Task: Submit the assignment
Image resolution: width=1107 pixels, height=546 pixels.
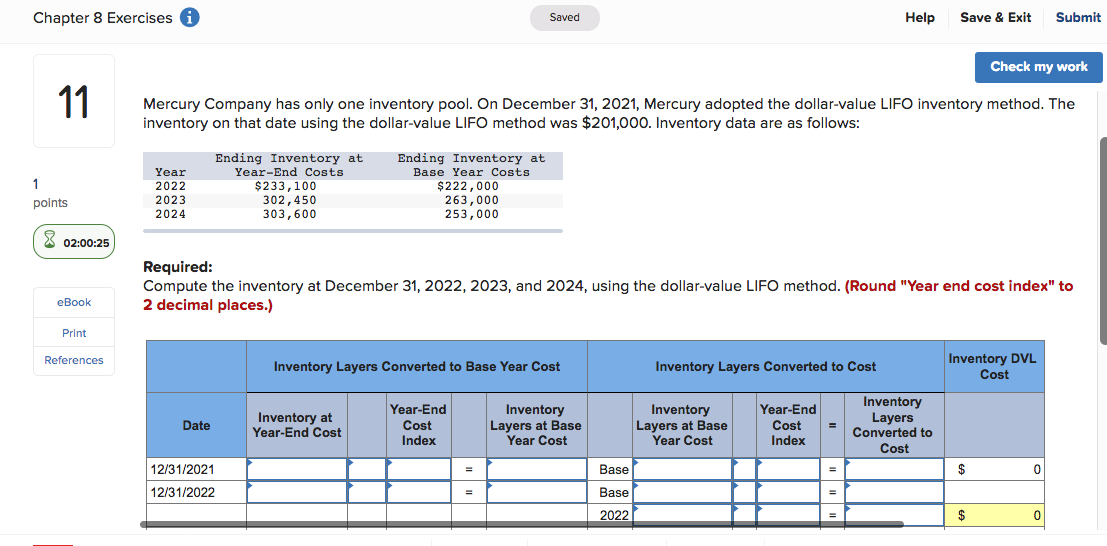Action: click(x=1078, y=18)
